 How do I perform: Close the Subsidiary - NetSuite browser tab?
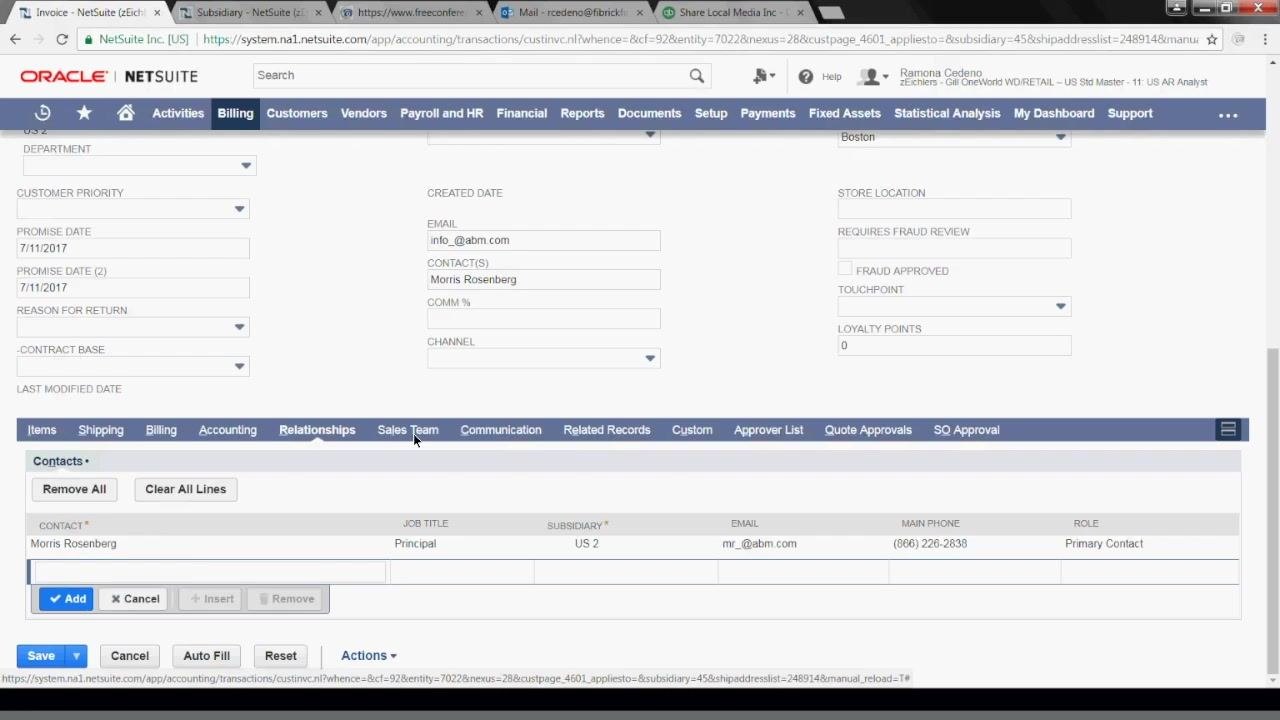click(x=319, y=13)
